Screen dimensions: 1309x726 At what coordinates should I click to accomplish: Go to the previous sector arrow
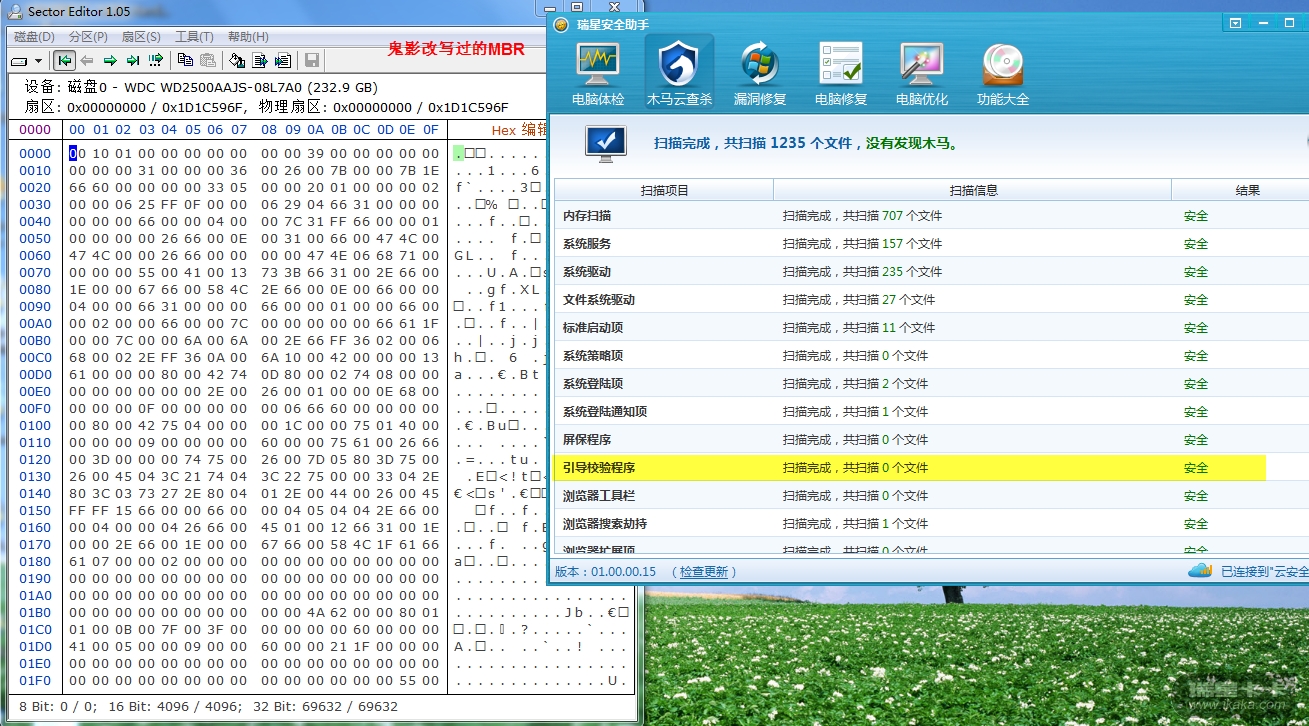pos(87,61)
